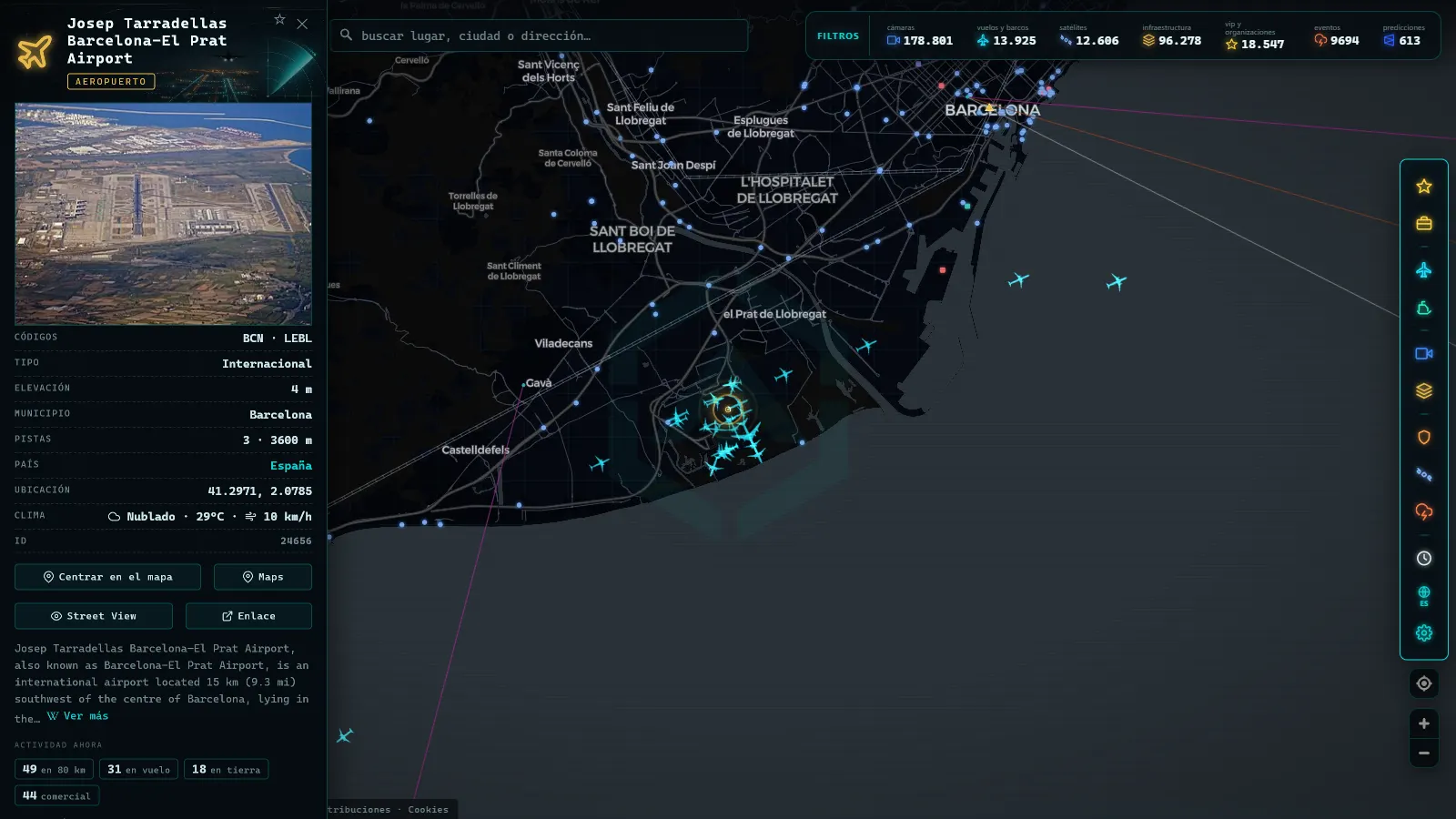Open the clock history icon in the sidebar

1424,559
